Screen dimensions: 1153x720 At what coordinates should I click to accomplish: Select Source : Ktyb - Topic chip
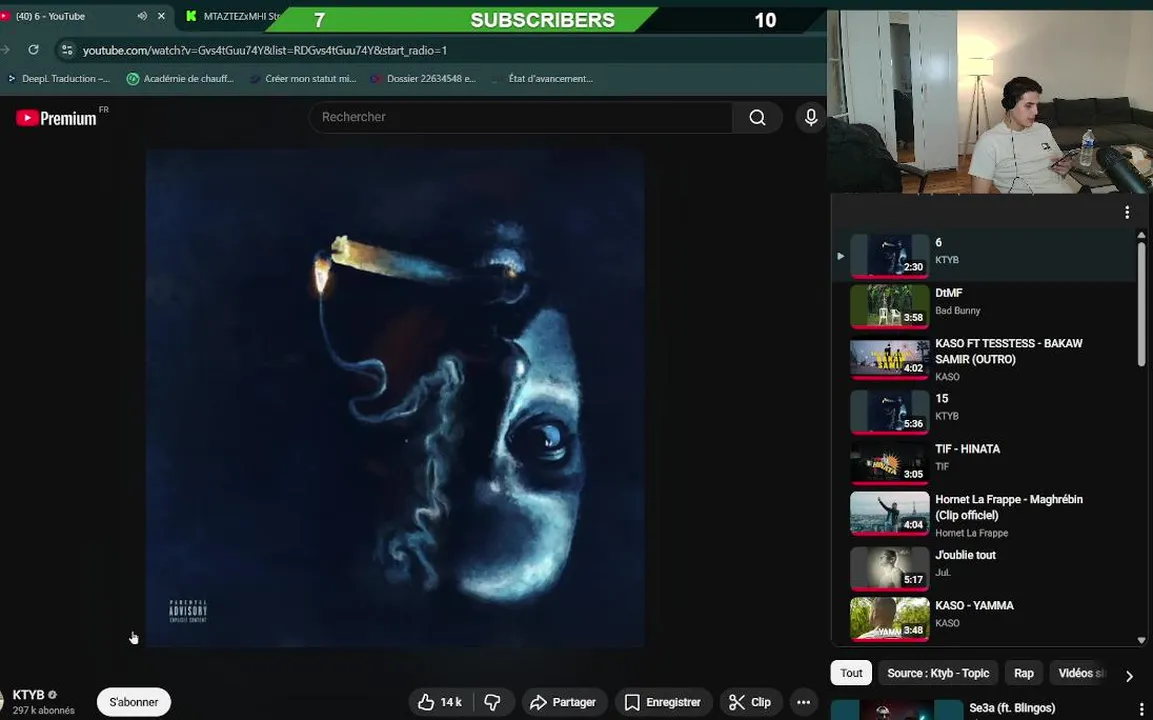(x=938, y=673)
